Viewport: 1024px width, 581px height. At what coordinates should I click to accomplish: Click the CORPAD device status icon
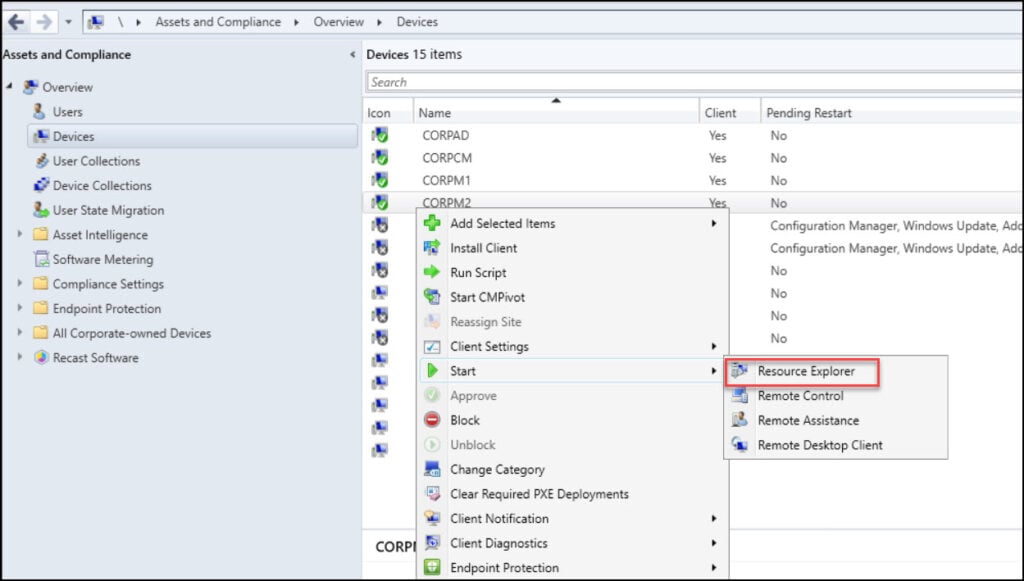click(379, 135)
